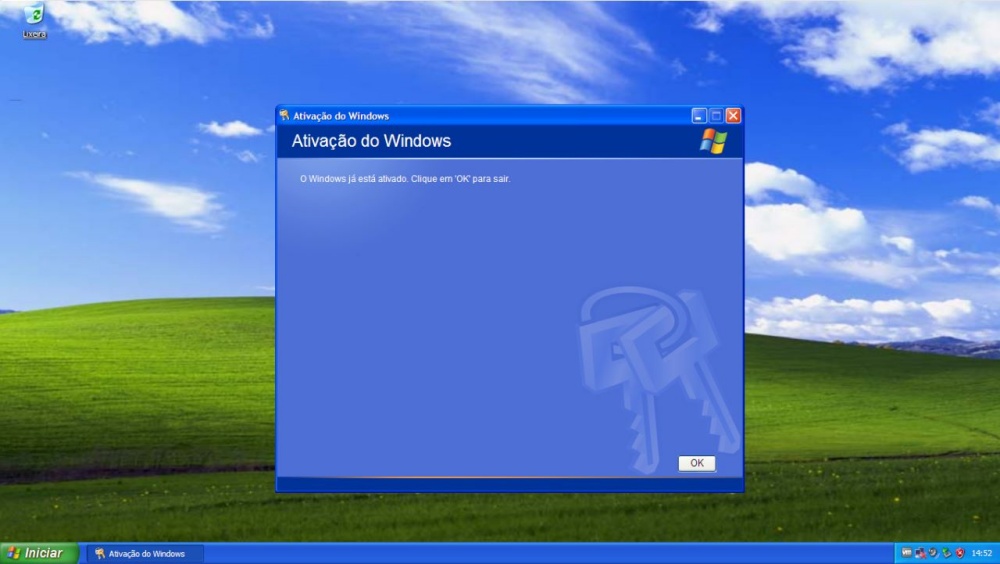Open the Iniciar start menu
Screen dimensions: 1000x564
coord(39,553)
